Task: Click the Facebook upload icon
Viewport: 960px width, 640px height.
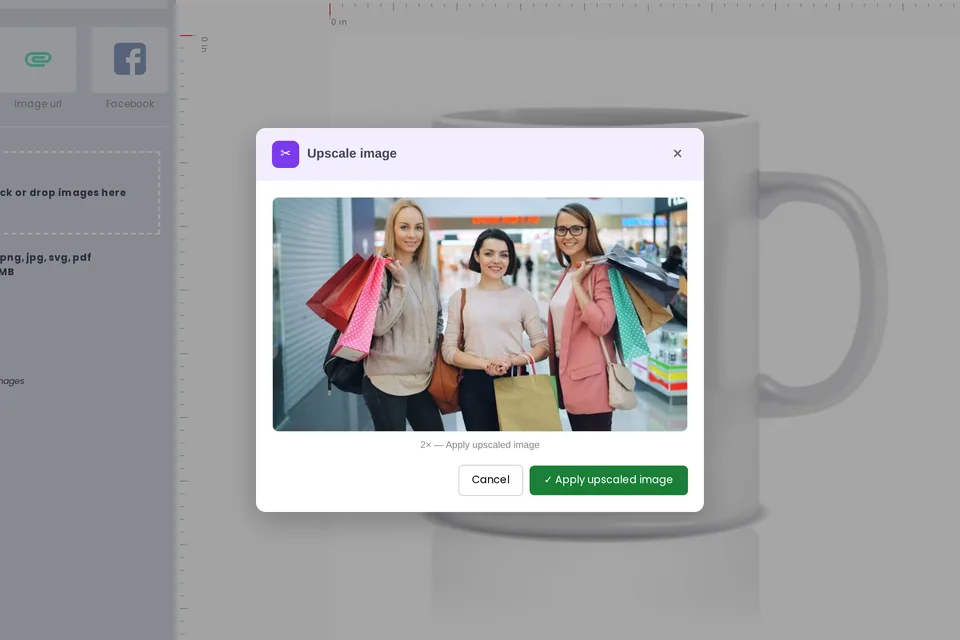Action: 130,59
